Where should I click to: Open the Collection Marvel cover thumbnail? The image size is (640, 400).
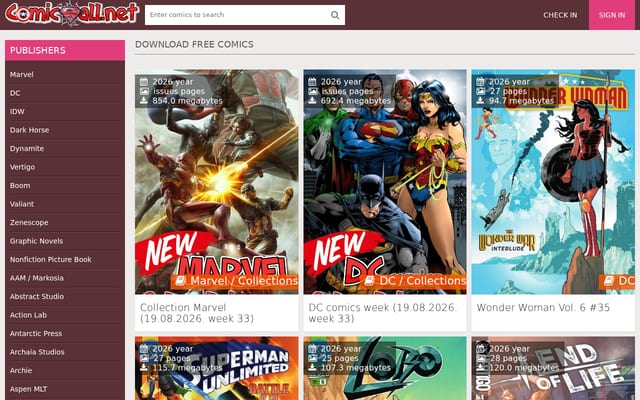217,182
